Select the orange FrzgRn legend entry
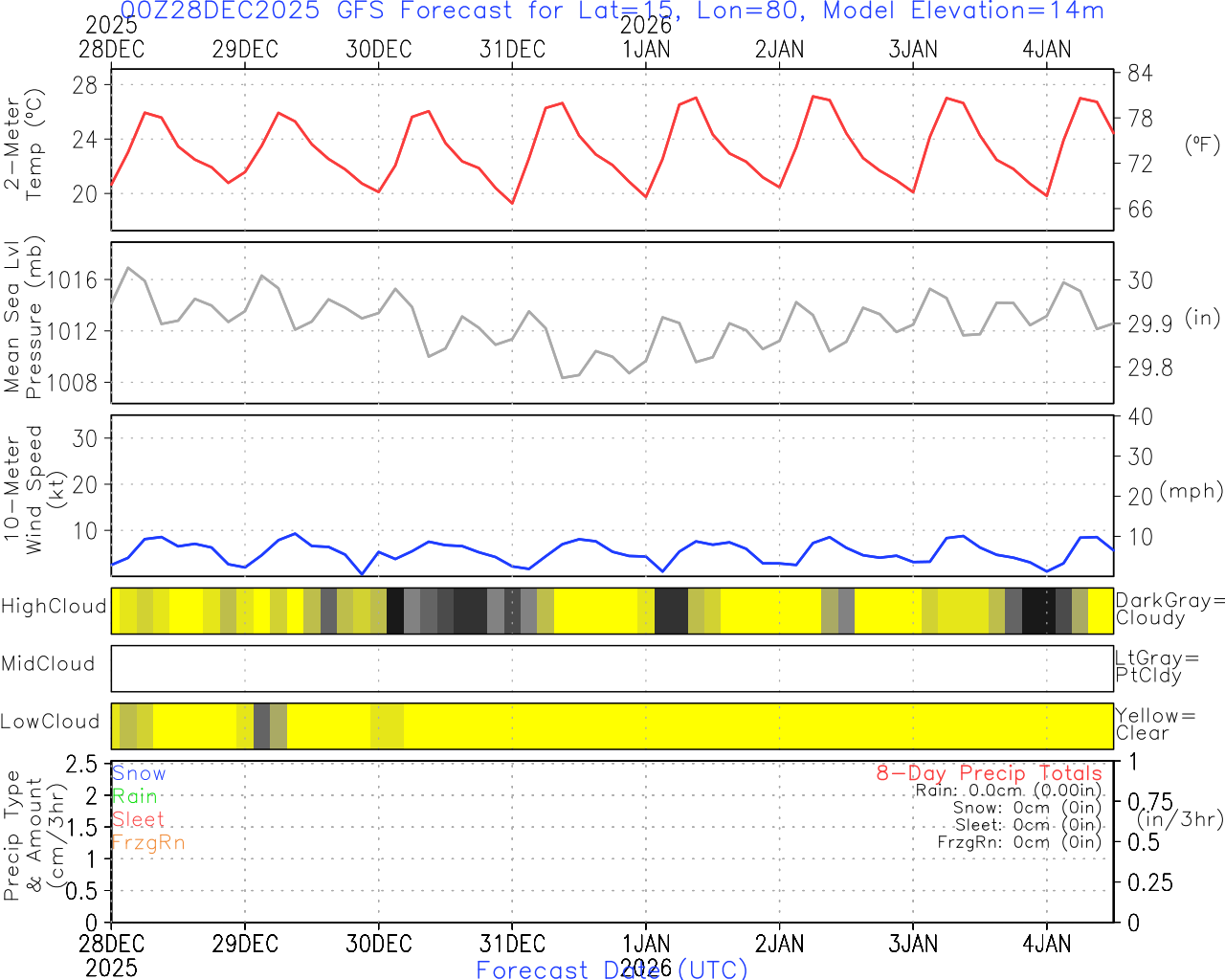 coord(147,842)
